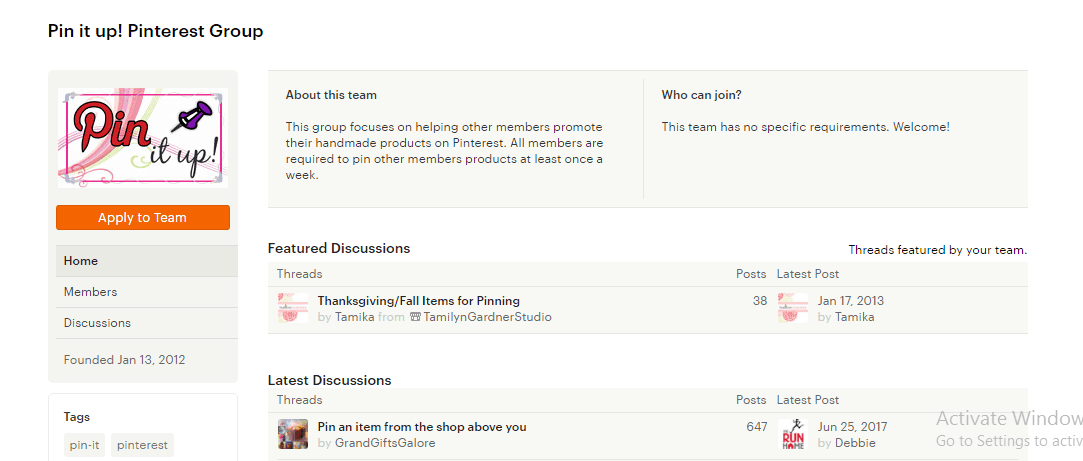Viewport: 1083px width, 461px height.
Task: Click the Pin it up! Pinterest Group title
Action: click(x=156, y=31)
